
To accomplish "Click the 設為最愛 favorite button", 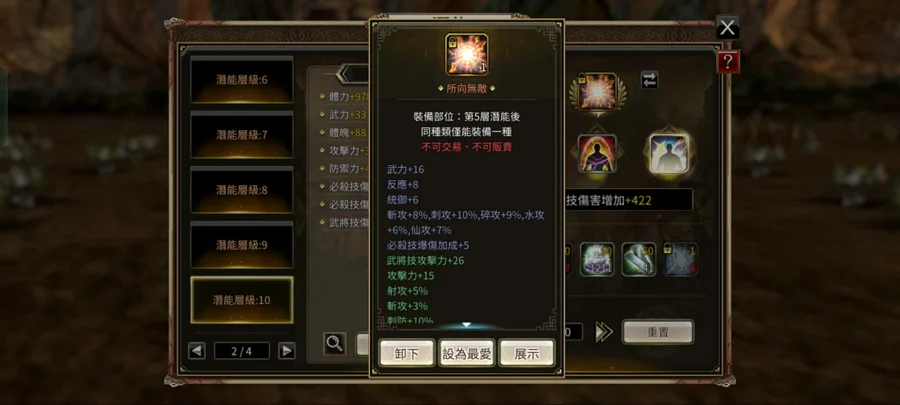I will tap(467, 353).
